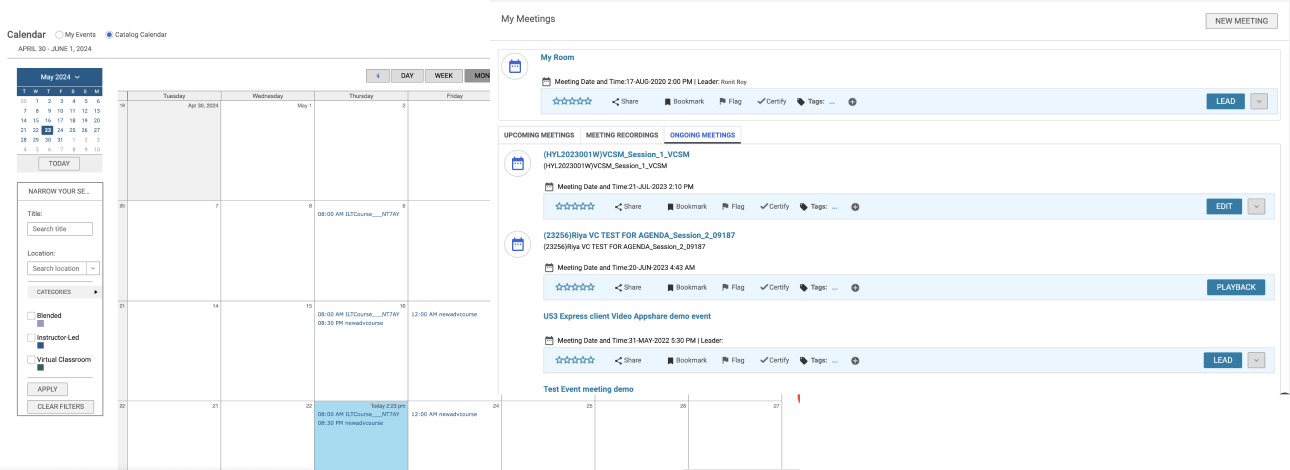
Task: Flag the Riya VC TEST FOR AGENDA meeting
Action: [735, 287]
